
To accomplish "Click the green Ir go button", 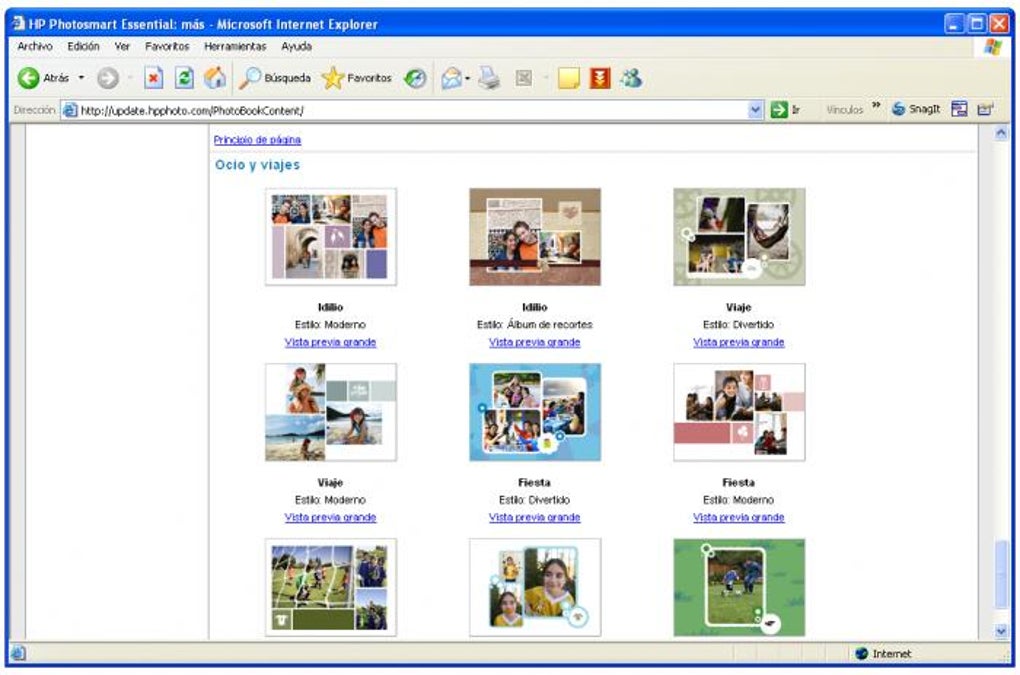I will [x=785, y=110].
